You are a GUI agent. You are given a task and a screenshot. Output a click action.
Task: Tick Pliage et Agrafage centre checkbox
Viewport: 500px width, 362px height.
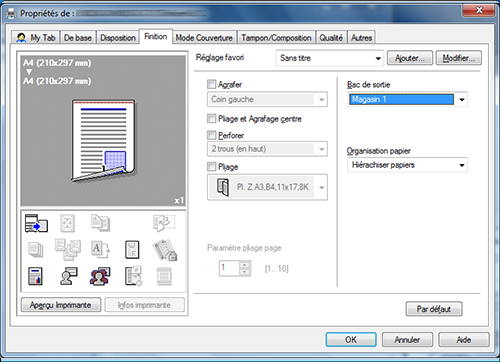pos(211,118)
